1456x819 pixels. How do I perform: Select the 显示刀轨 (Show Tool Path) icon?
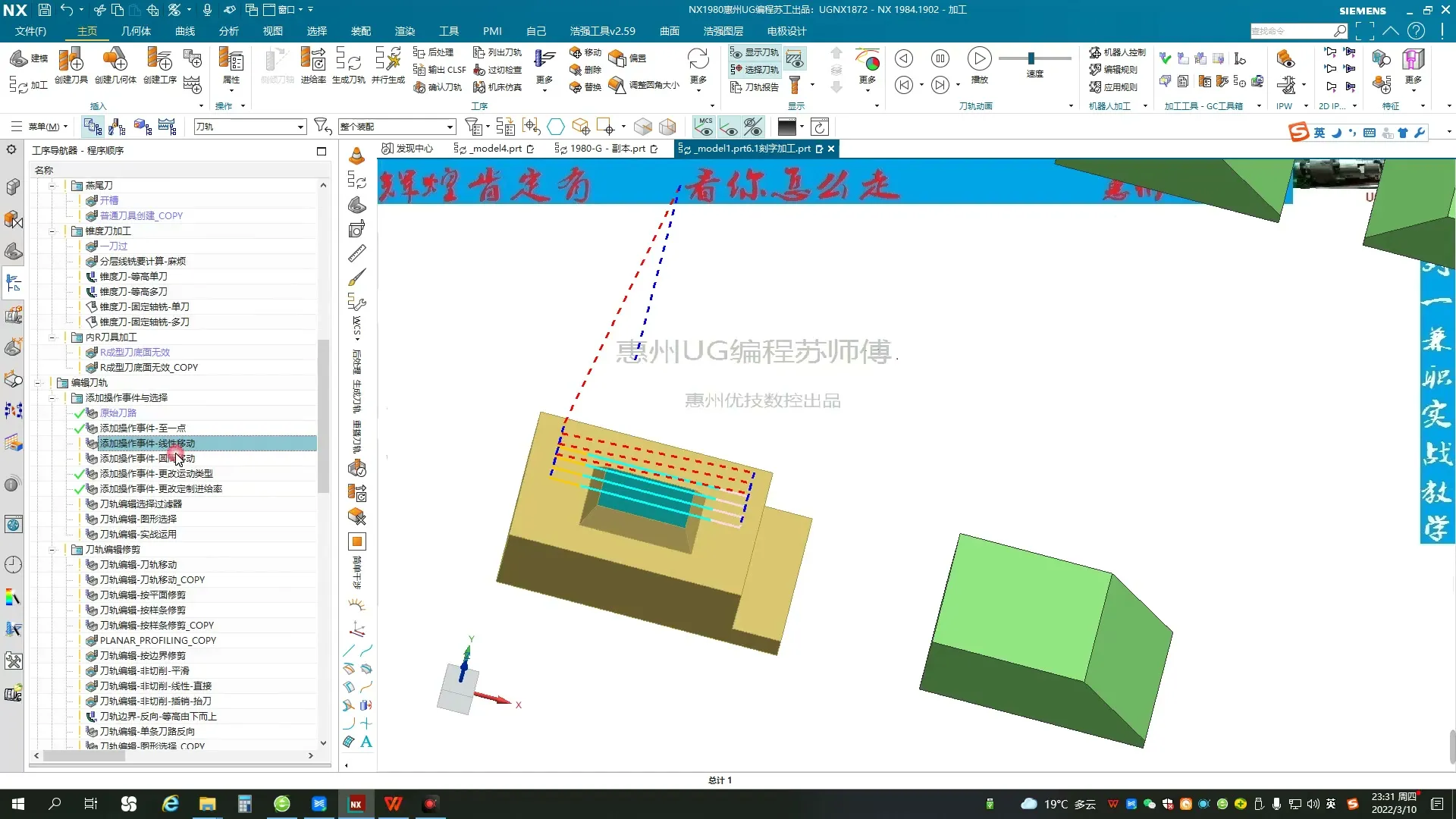coord(755,53)
